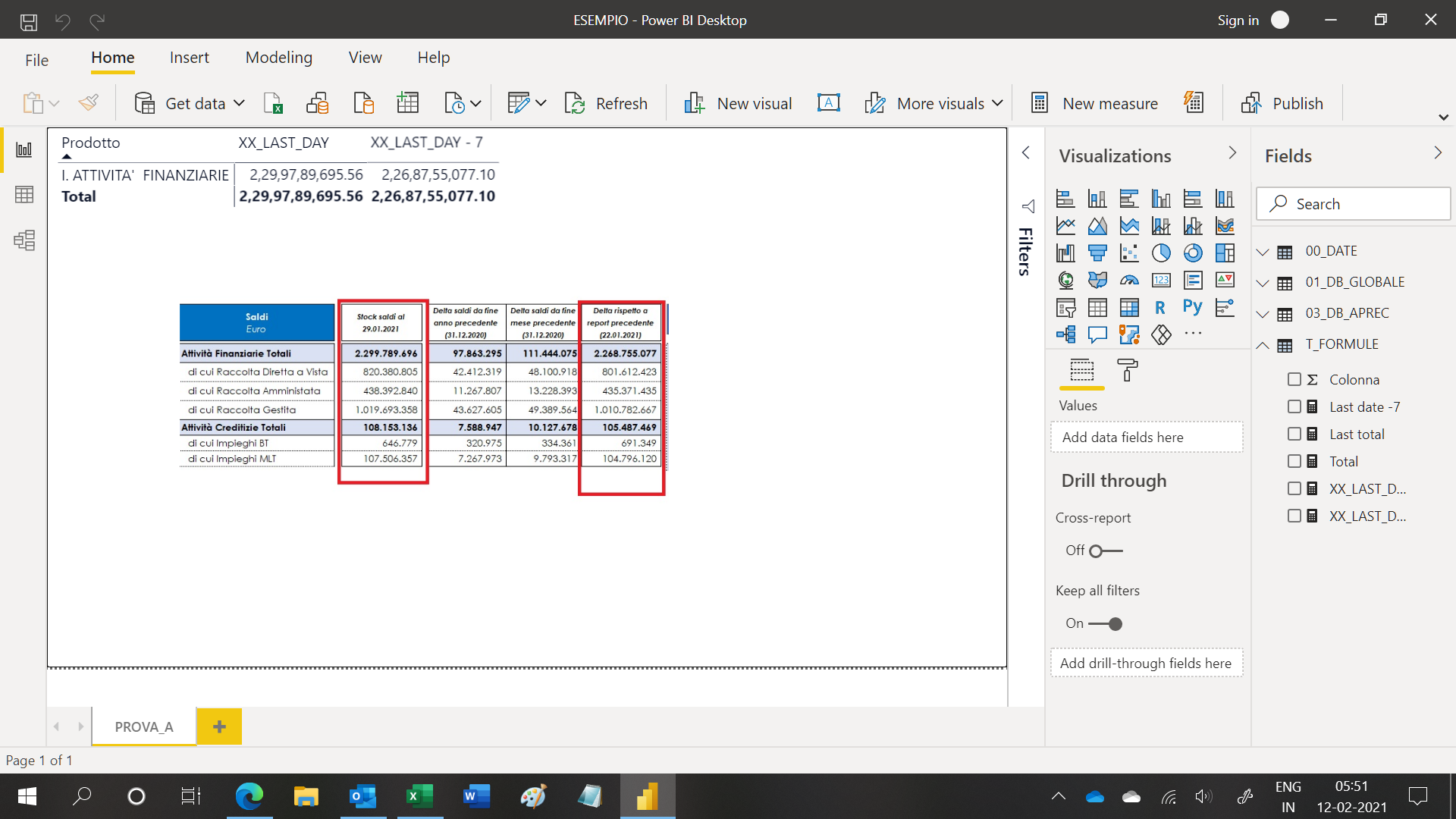Check the Last total measure
The height and width of the screenshot is (819, 1456).
pos(1294,434)
